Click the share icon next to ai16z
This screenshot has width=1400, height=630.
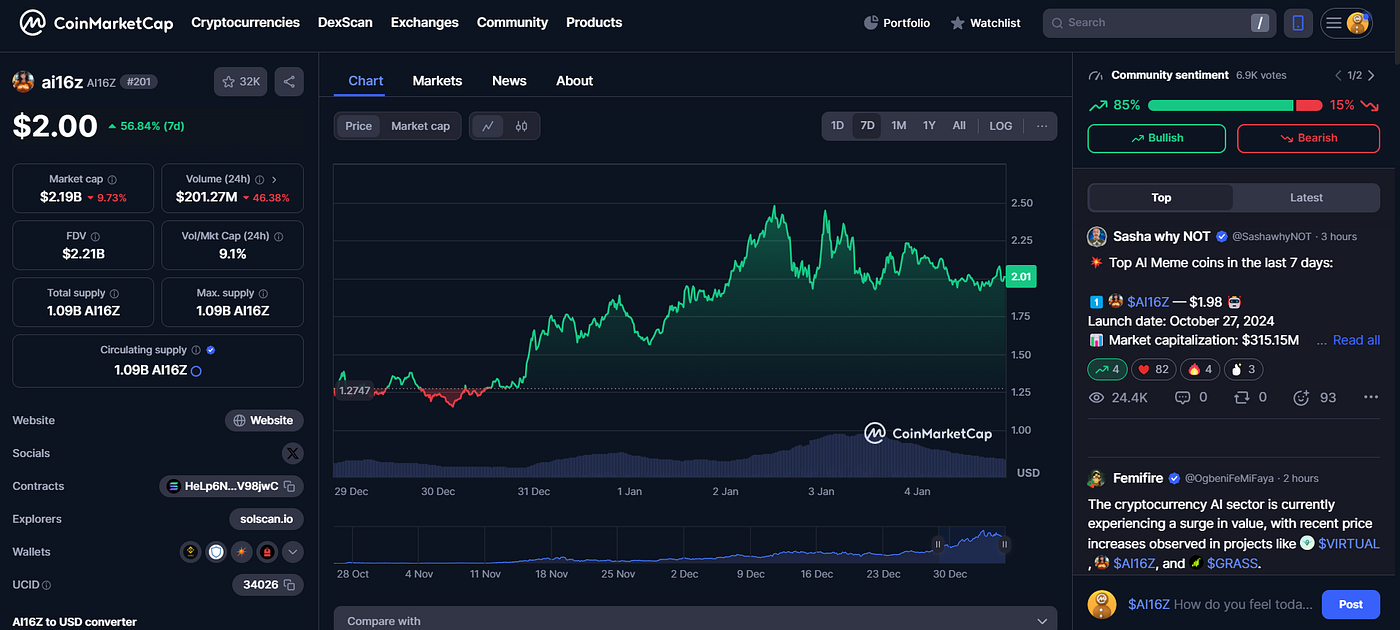(x=289, y=82)
